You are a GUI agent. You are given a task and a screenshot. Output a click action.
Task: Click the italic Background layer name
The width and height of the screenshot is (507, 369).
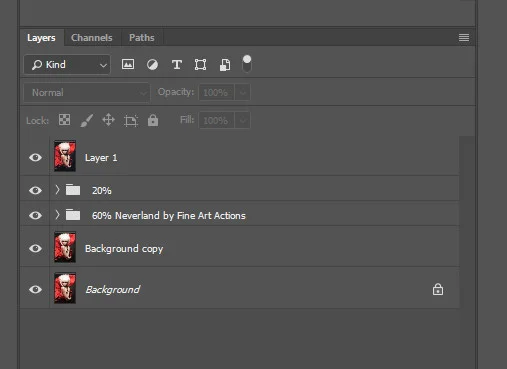[113, 290]
